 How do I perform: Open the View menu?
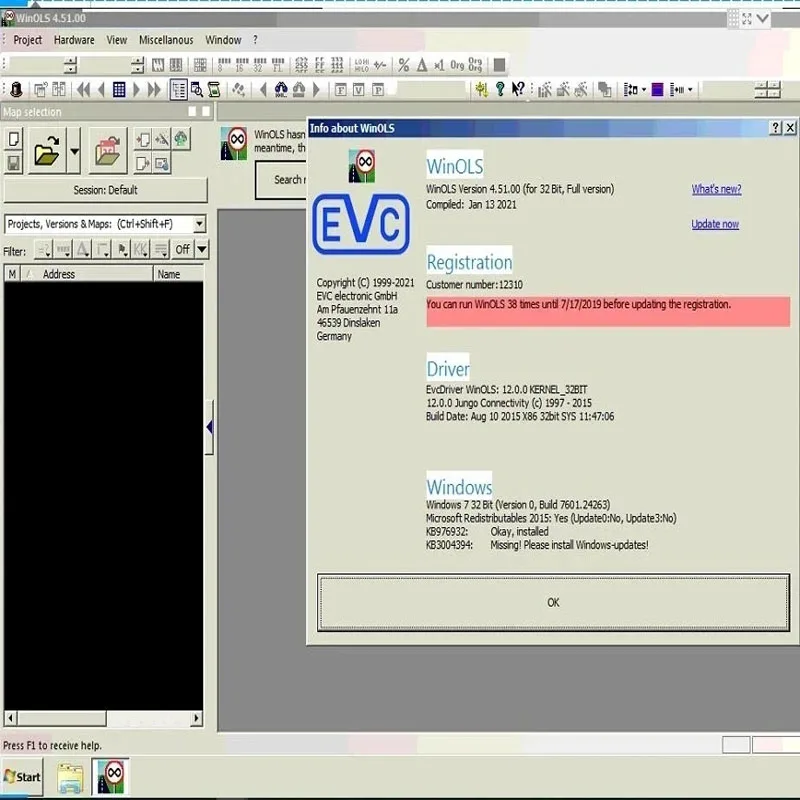(x=117, y=40)
